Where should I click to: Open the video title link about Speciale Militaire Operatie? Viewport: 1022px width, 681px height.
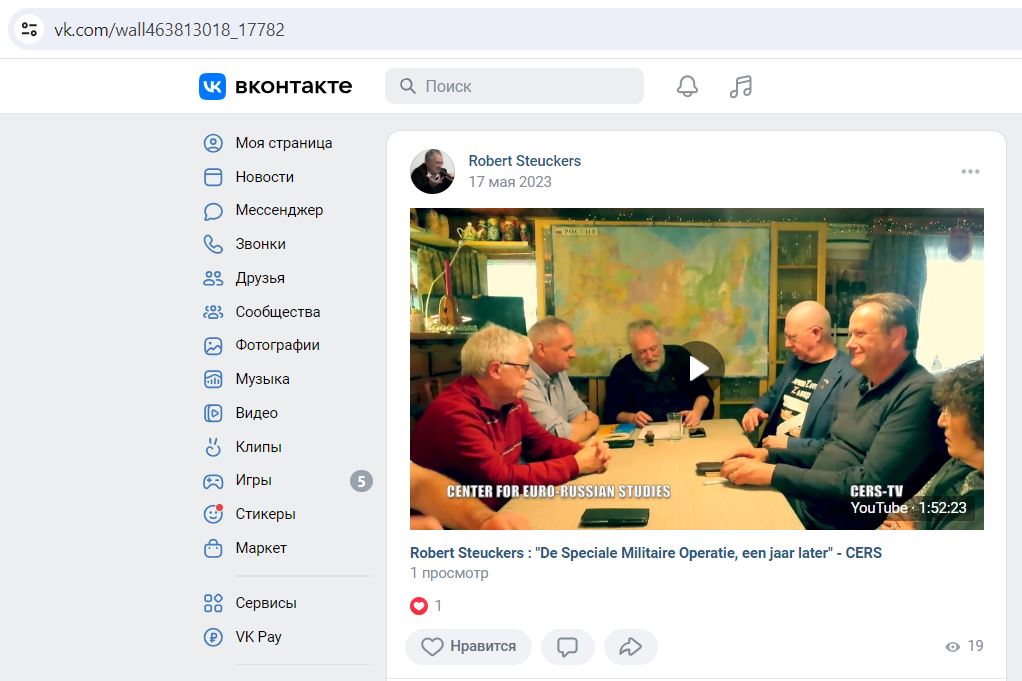645,553
